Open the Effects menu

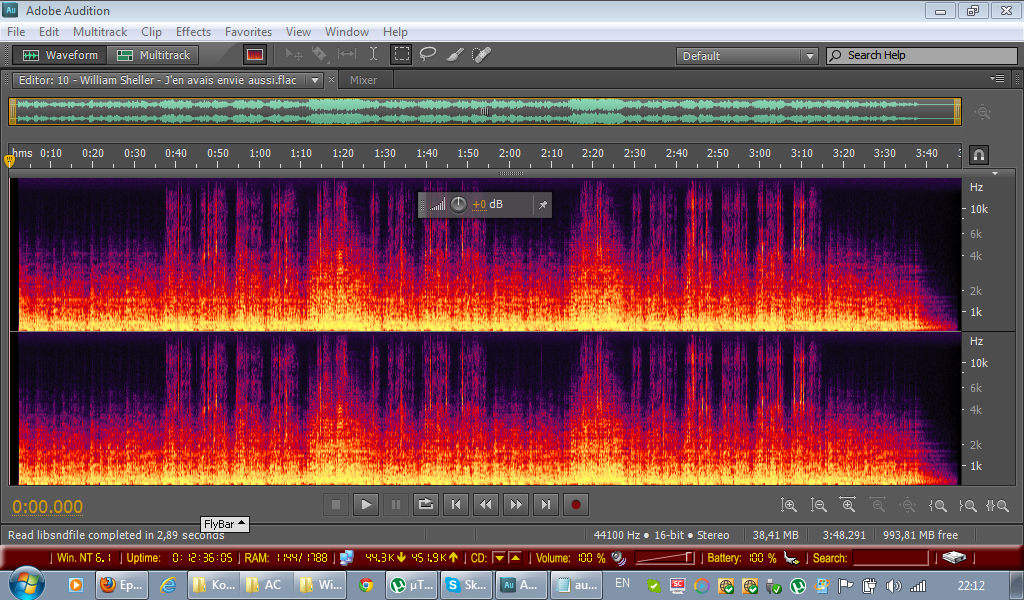193,32
